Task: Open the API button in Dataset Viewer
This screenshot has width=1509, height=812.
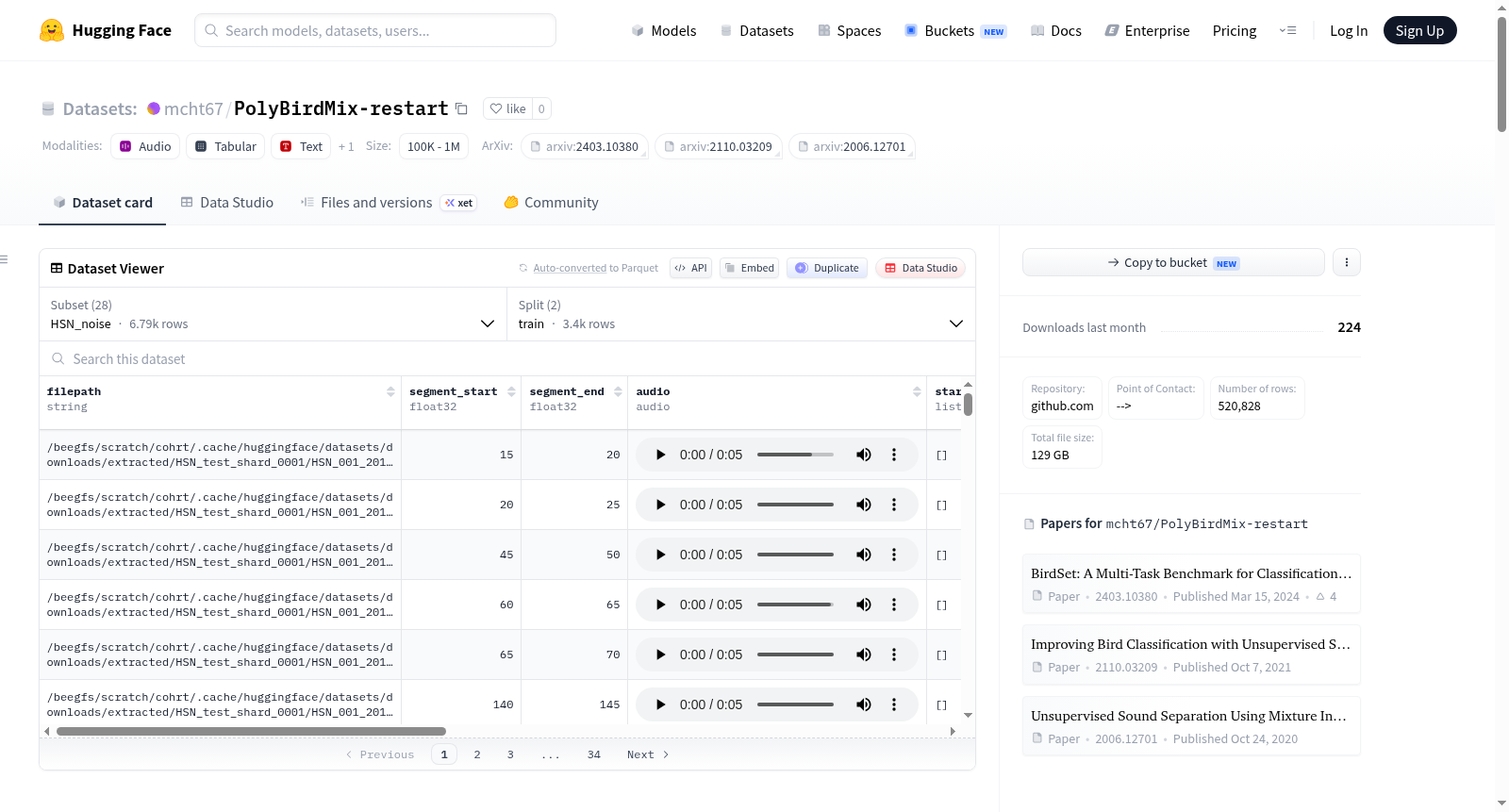Action: 690,268
